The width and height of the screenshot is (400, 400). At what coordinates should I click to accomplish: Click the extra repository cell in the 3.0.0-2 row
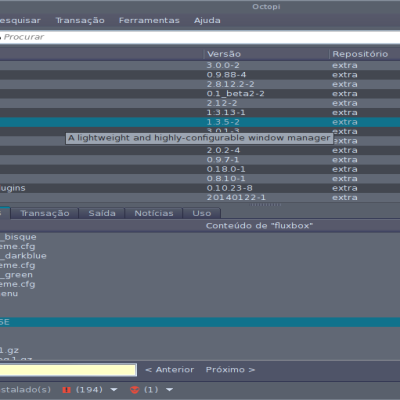345,65
